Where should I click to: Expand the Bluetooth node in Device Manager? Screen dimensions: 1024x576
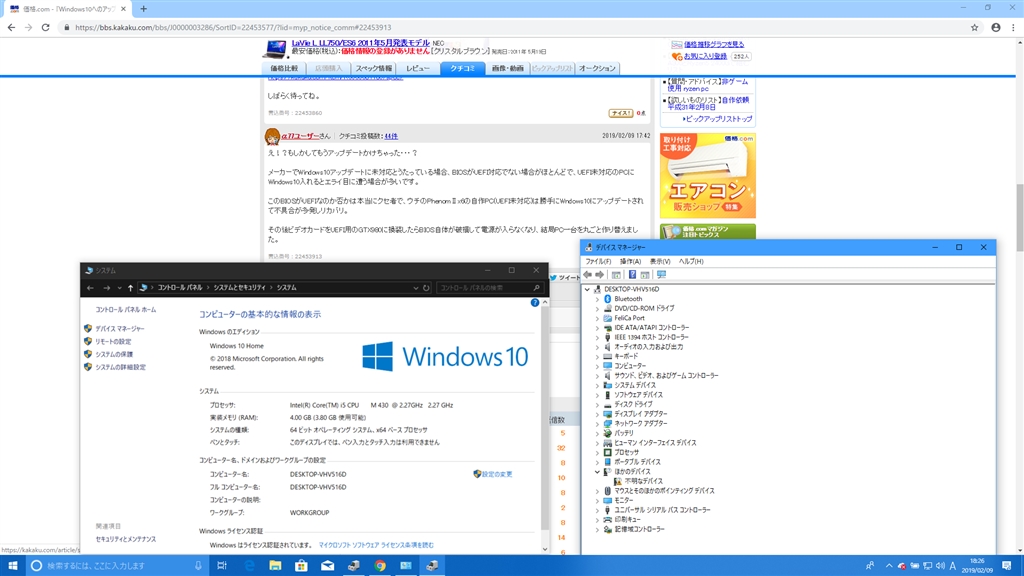coord(597,299)
